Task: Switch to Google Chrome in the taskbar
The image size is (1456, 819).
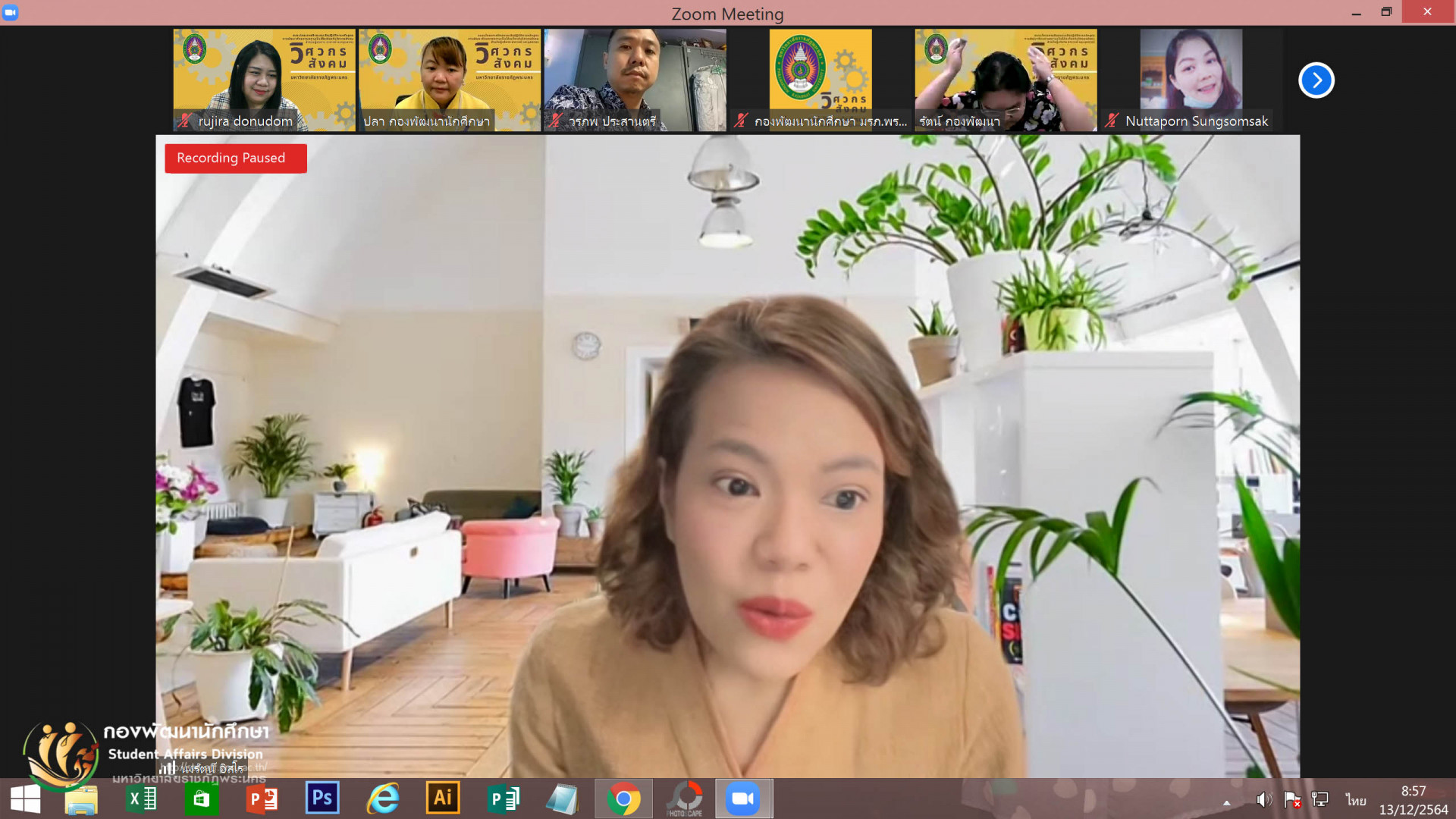Action: point(623,799)
